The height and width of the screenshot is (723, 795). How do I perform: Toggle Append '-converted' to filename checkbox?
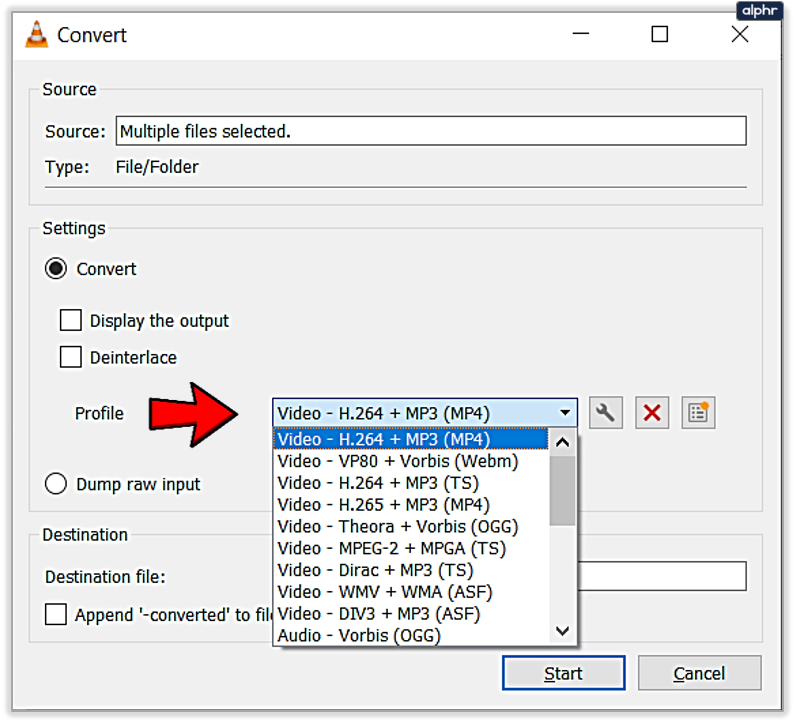tap(56, 614)
